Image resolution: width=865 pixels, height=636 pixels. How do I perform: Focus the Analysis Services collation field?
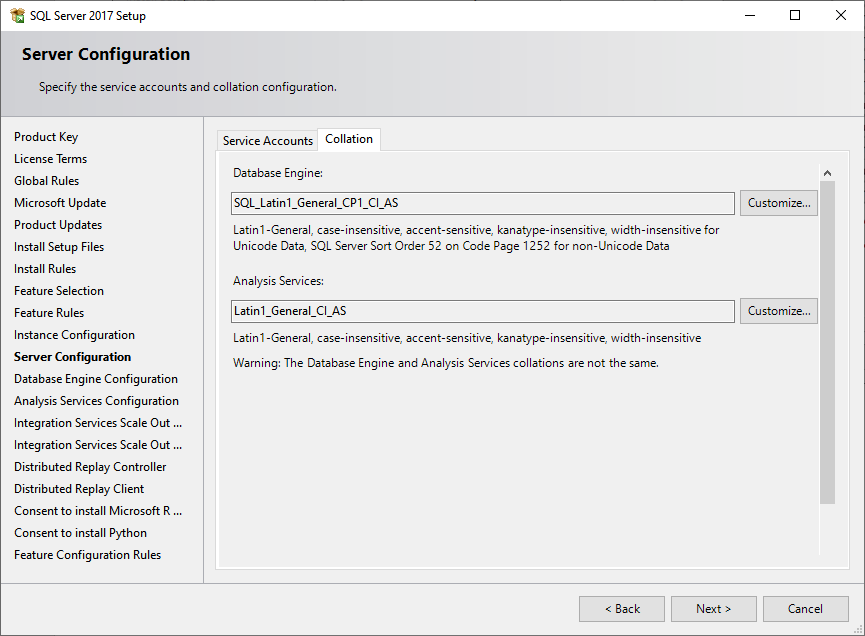482,311
